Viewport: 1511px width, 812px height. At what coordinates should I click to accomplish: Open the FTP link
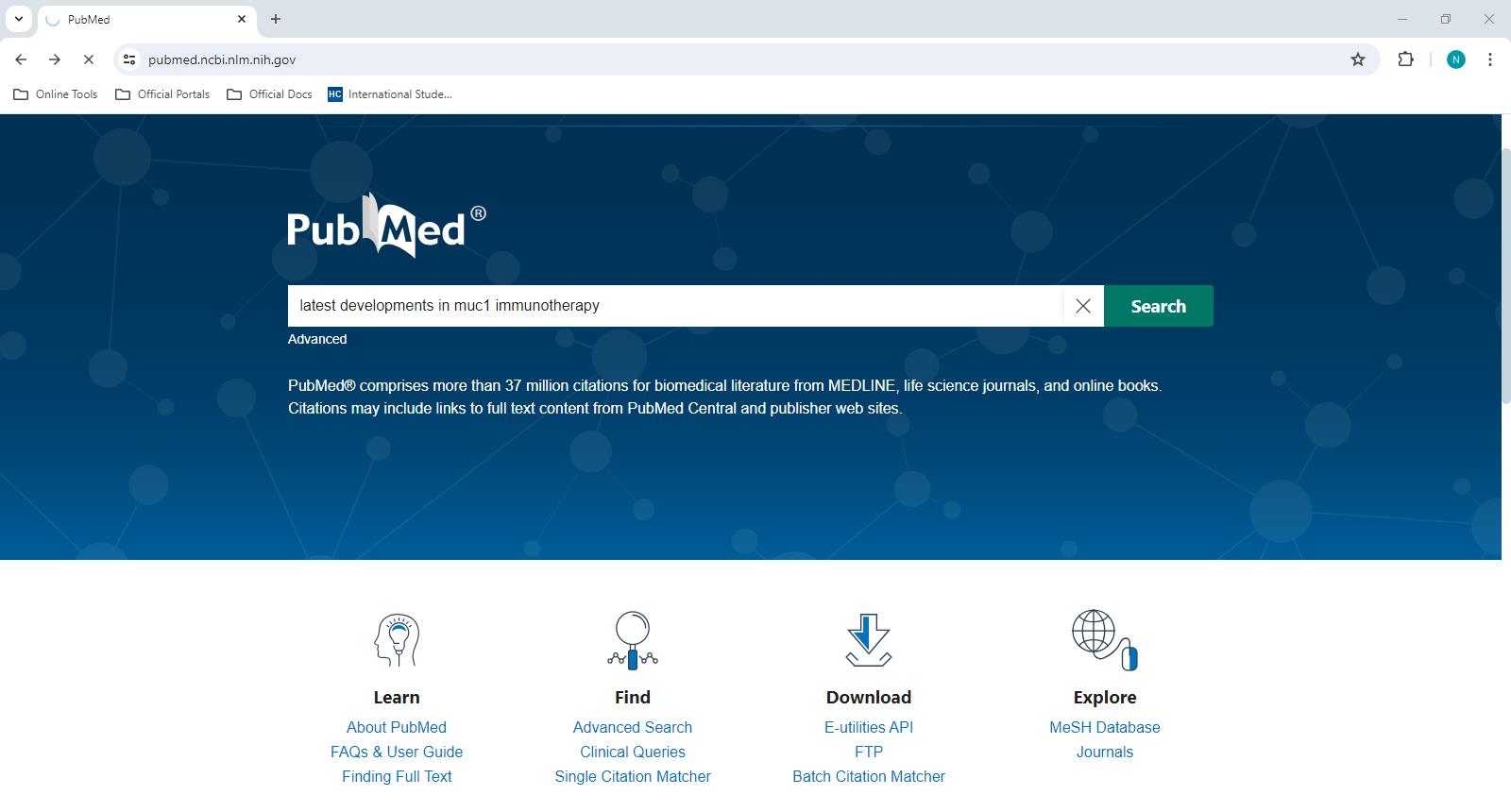[869, 752]
